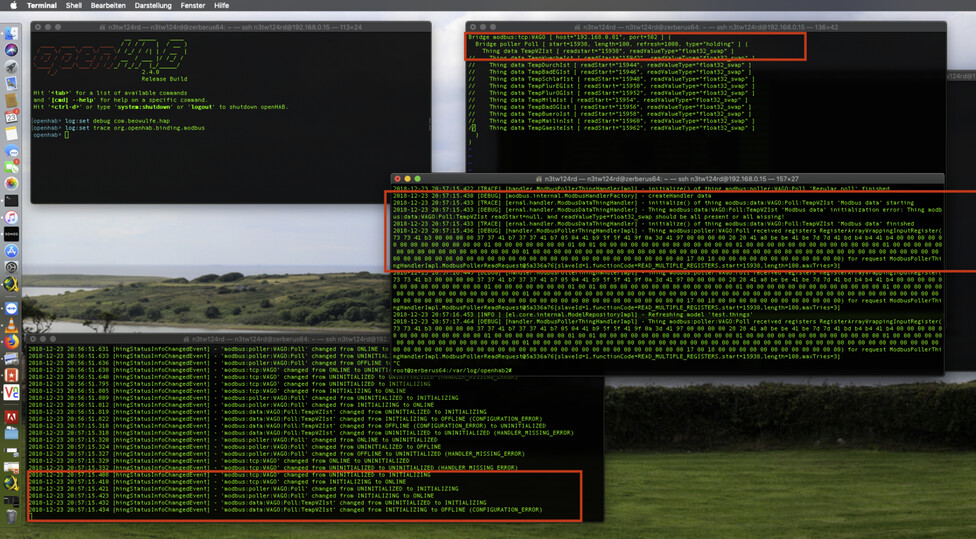976x539 pixels.
Task: Click last OFFLINE (CONFIGURATION_ERROR) event line
Action: click(x=285, y=510)
